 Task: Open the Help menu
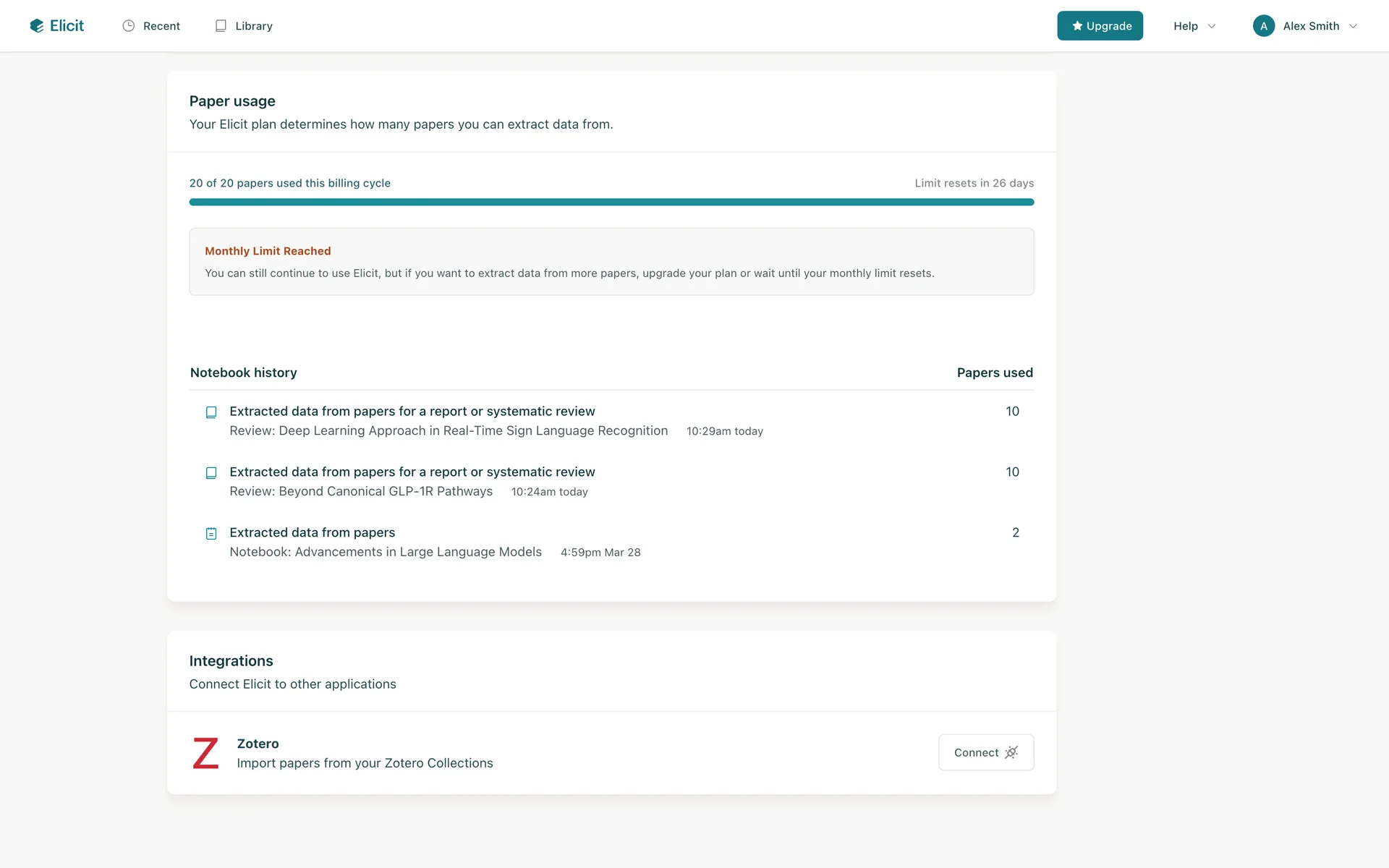tap(1186, 26)
